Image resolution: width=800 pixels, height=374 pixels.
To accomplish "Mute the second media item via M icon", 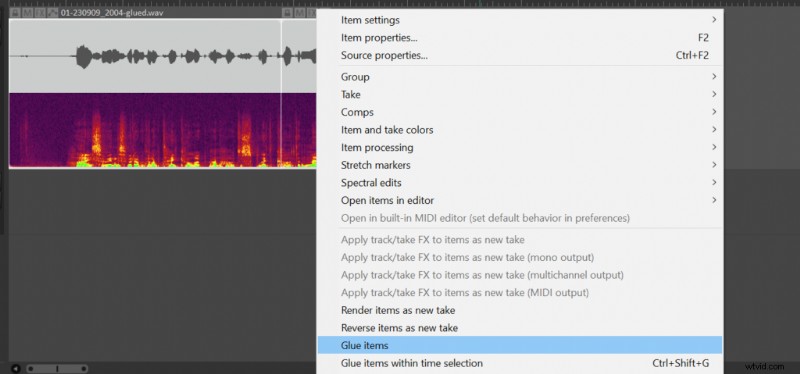I will click(299, 13).
